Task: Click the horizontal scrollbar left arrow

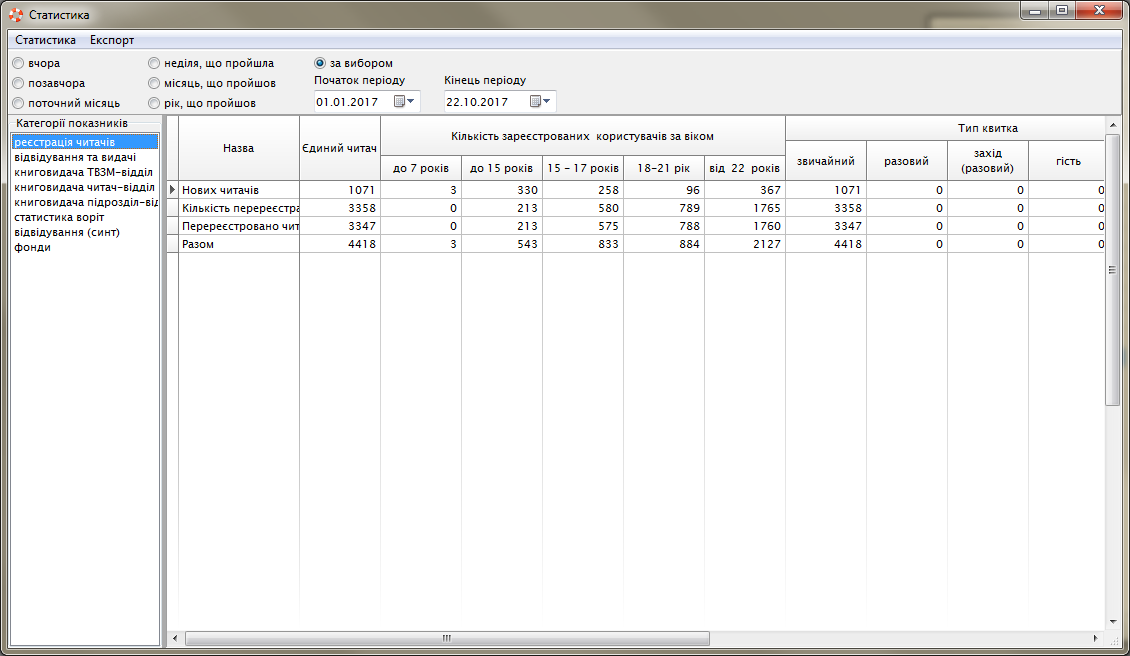Action: click(x=175, y=638)
